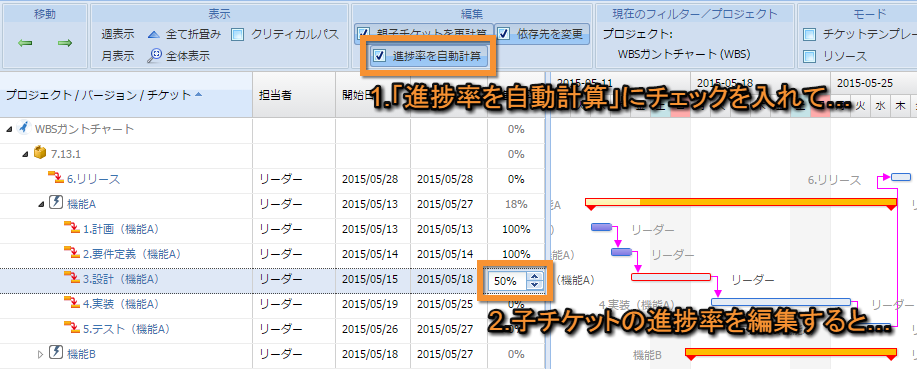Click the green right arrow move icon
The width and height of the screenshot is (917, 369).
pos(64,43)
